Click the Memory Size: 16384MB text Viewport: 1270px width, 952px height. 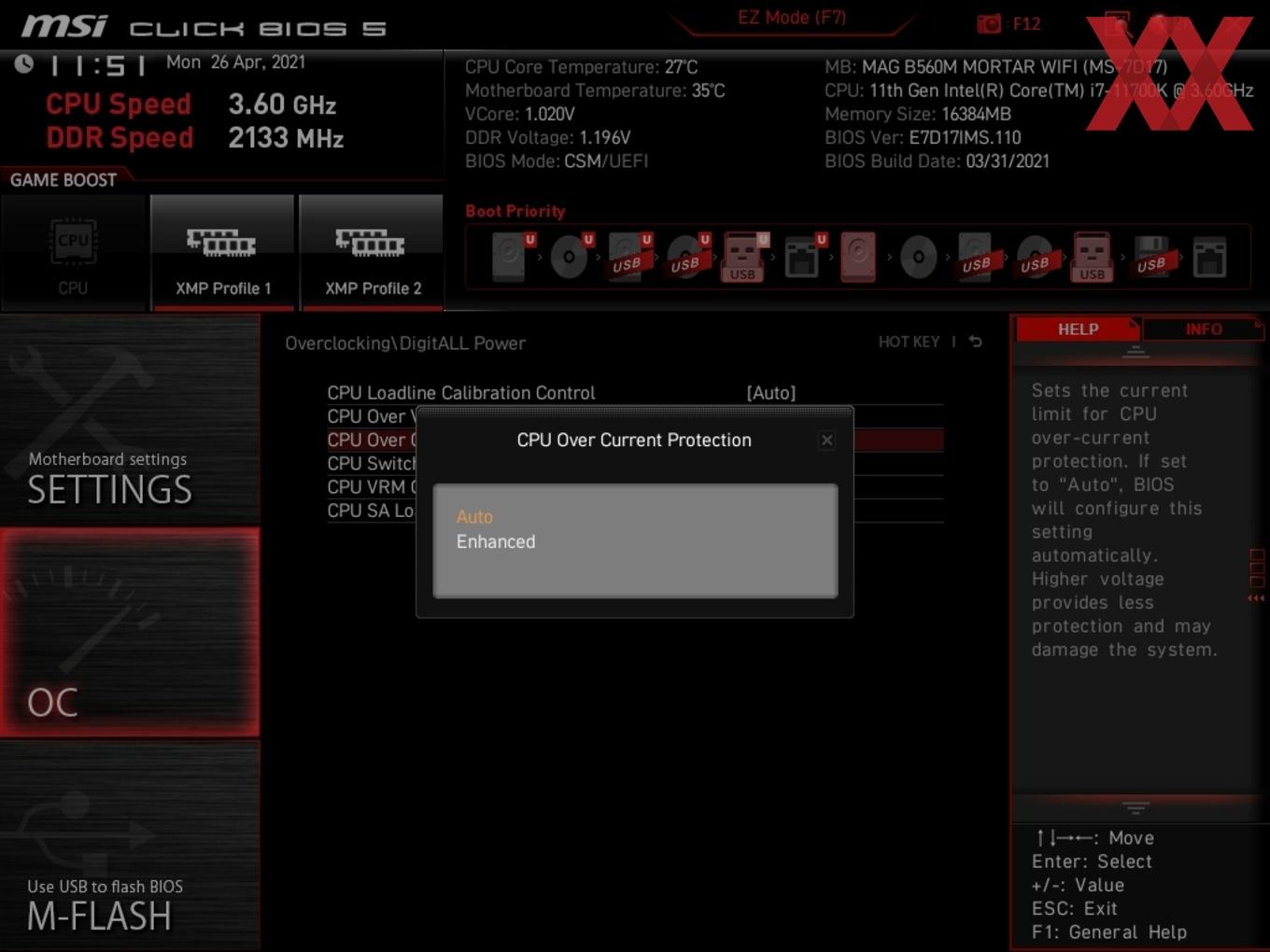coord(918,114)
